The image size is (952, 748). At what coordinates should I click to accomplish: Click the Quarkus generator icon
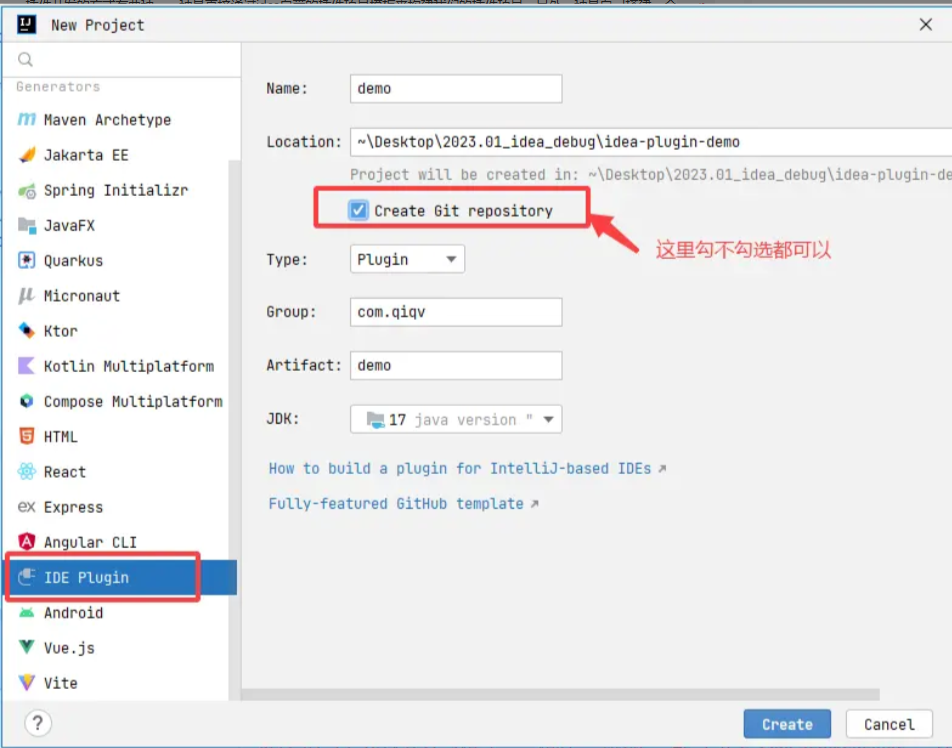tap(27, 260)
